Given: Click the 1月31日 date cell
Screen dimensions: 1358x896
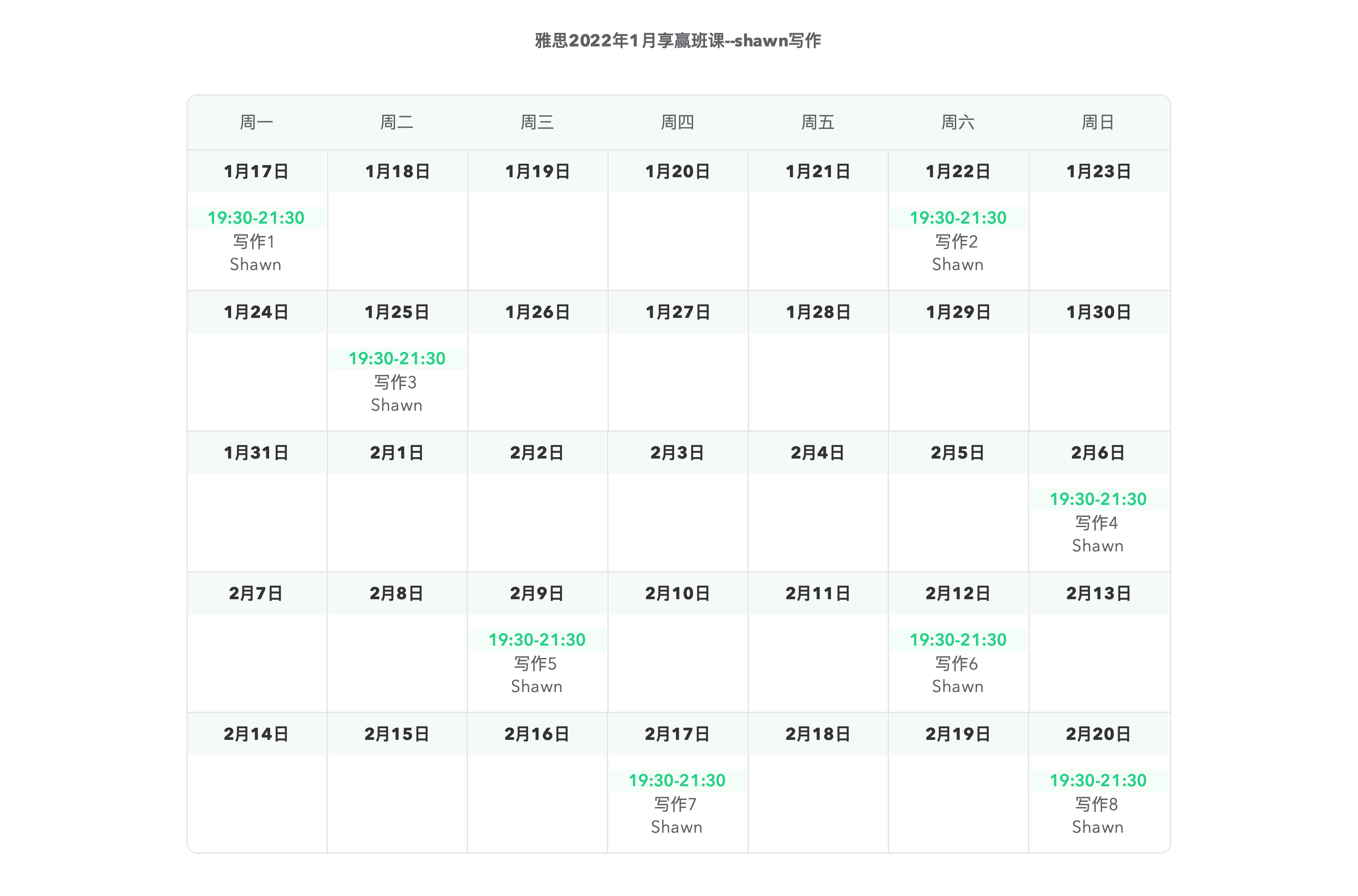Looking at the screenshot, I should 256,453.
